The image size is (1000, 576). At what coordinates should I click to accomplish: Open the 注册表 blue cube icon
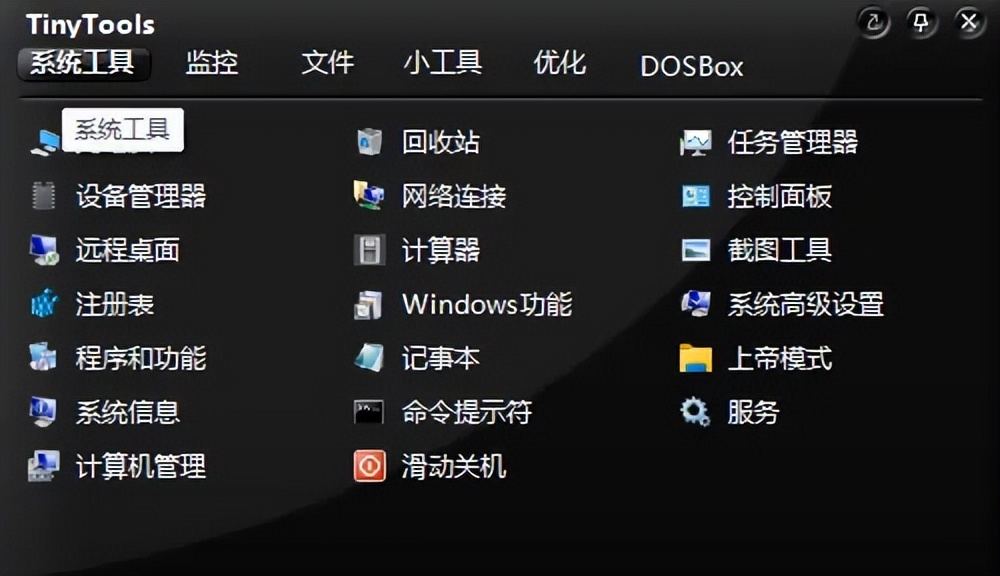pos(44,304)
